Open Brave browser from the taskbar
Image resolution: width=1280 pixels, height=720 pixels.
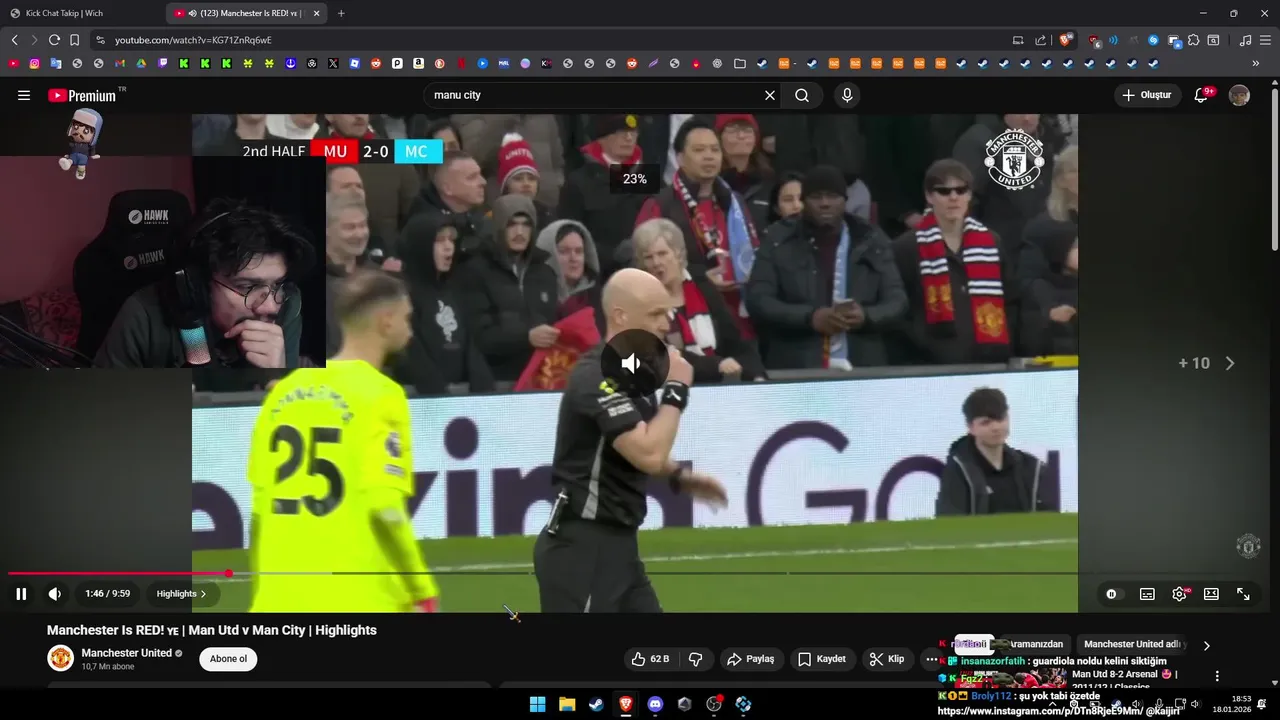626,704
